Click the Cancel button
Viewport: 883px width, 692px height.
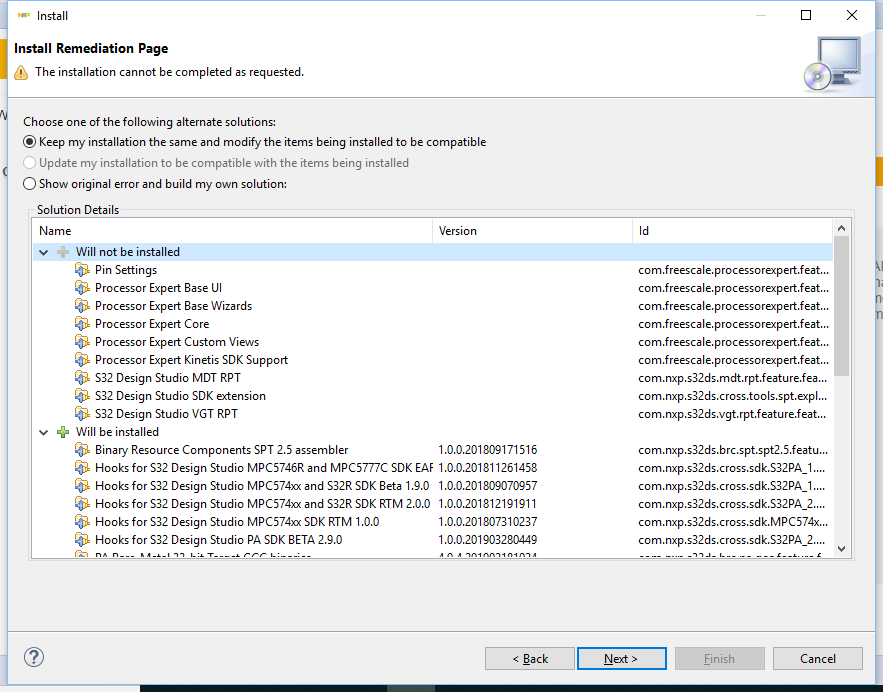[x=818, y=659]
